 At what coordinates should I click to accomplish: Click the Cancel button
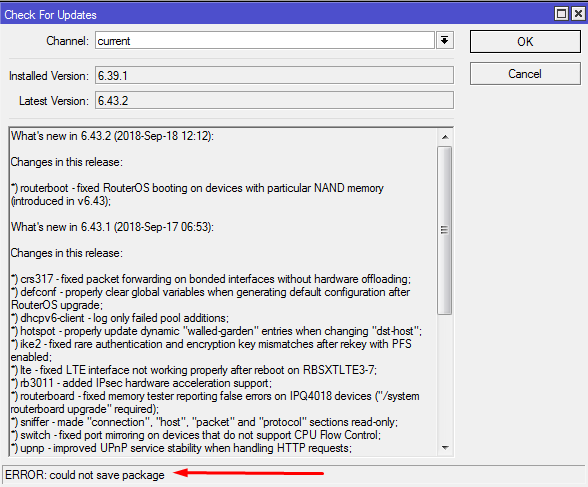525,74
